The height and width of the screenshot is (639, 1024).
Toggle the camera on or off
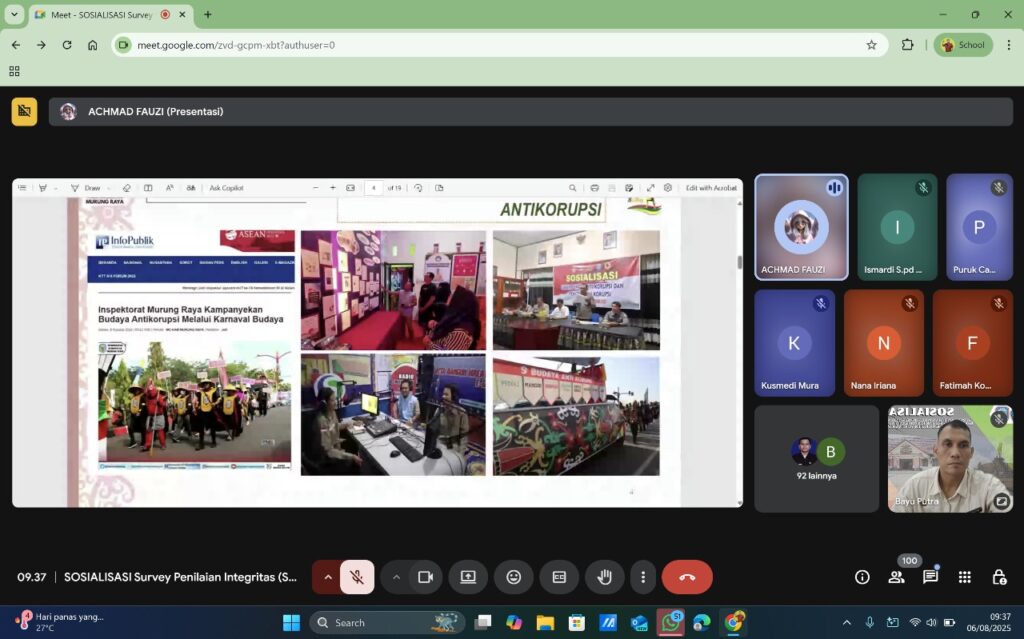425,577
